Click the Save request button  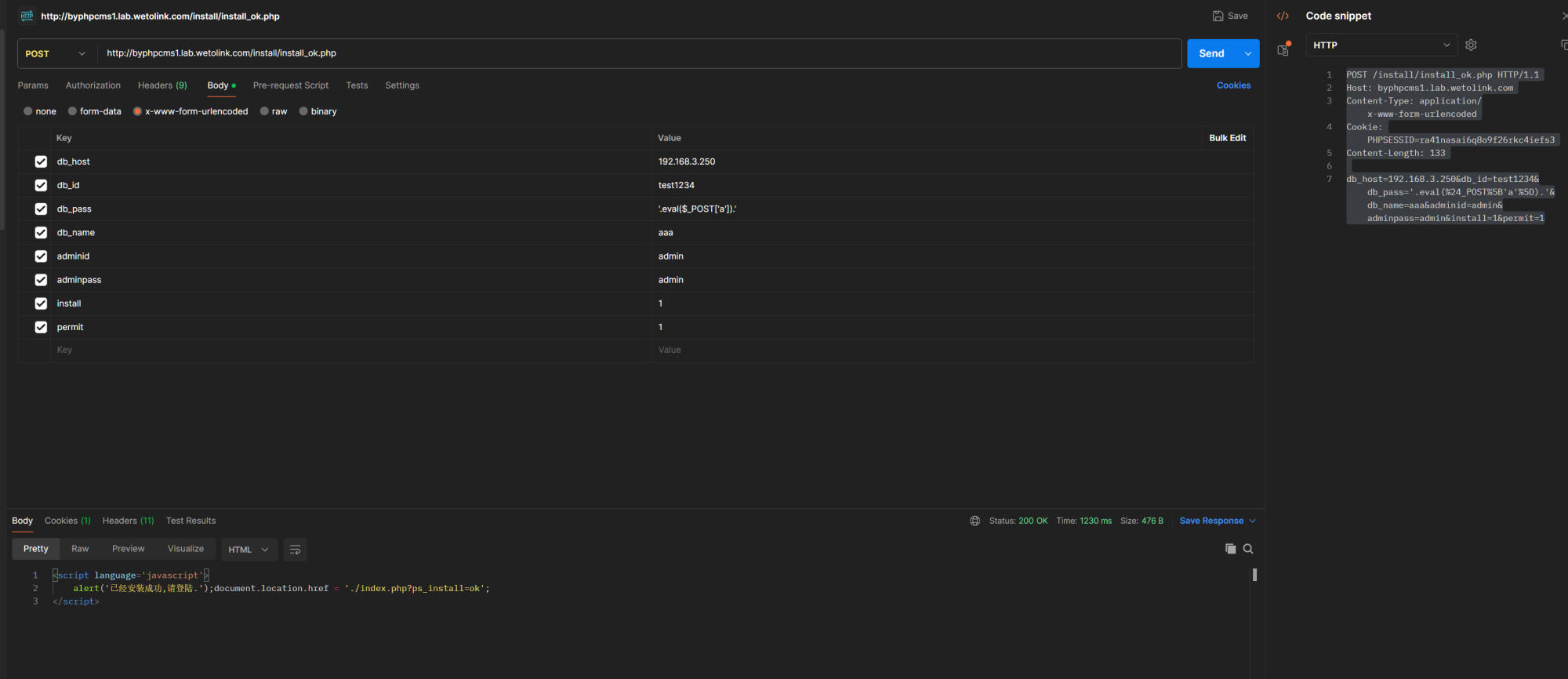[x=1230, y=16]
